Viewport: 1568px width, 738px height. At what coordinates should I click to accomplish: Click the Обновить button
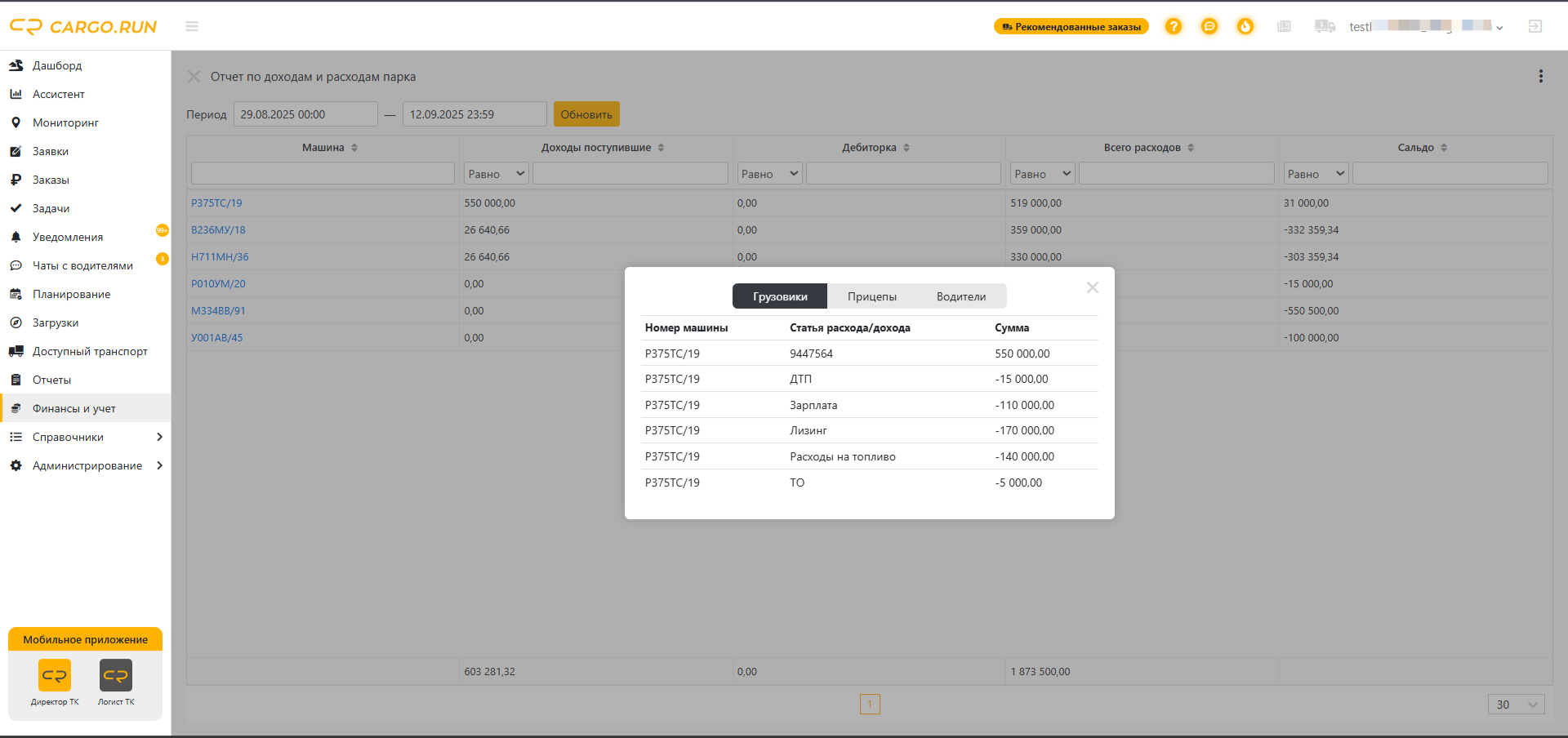[586, 114]
